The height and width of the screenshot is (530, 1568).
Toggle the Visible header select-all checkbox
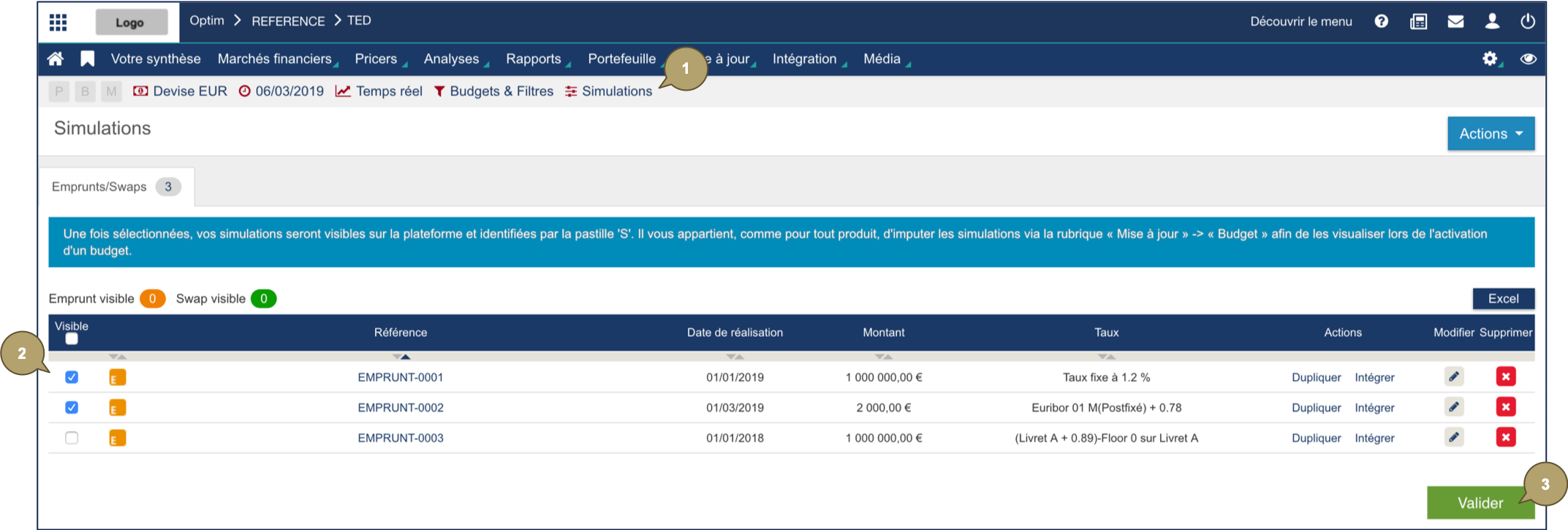(x=72, y=339)
